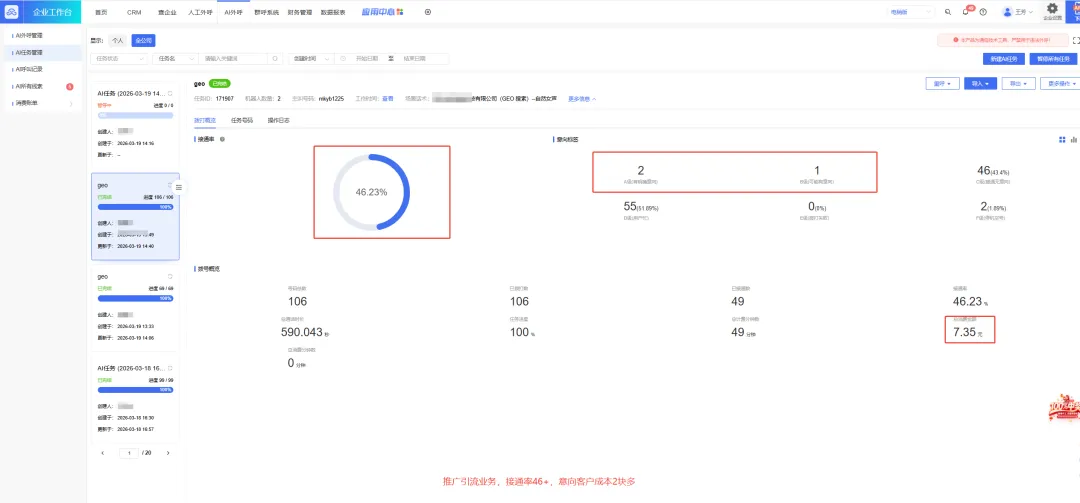Open the header search magnifier icon
Image resolution: width=1080 pixels, height=503 pixels.
pyautogui.click(x=948, y=12)
